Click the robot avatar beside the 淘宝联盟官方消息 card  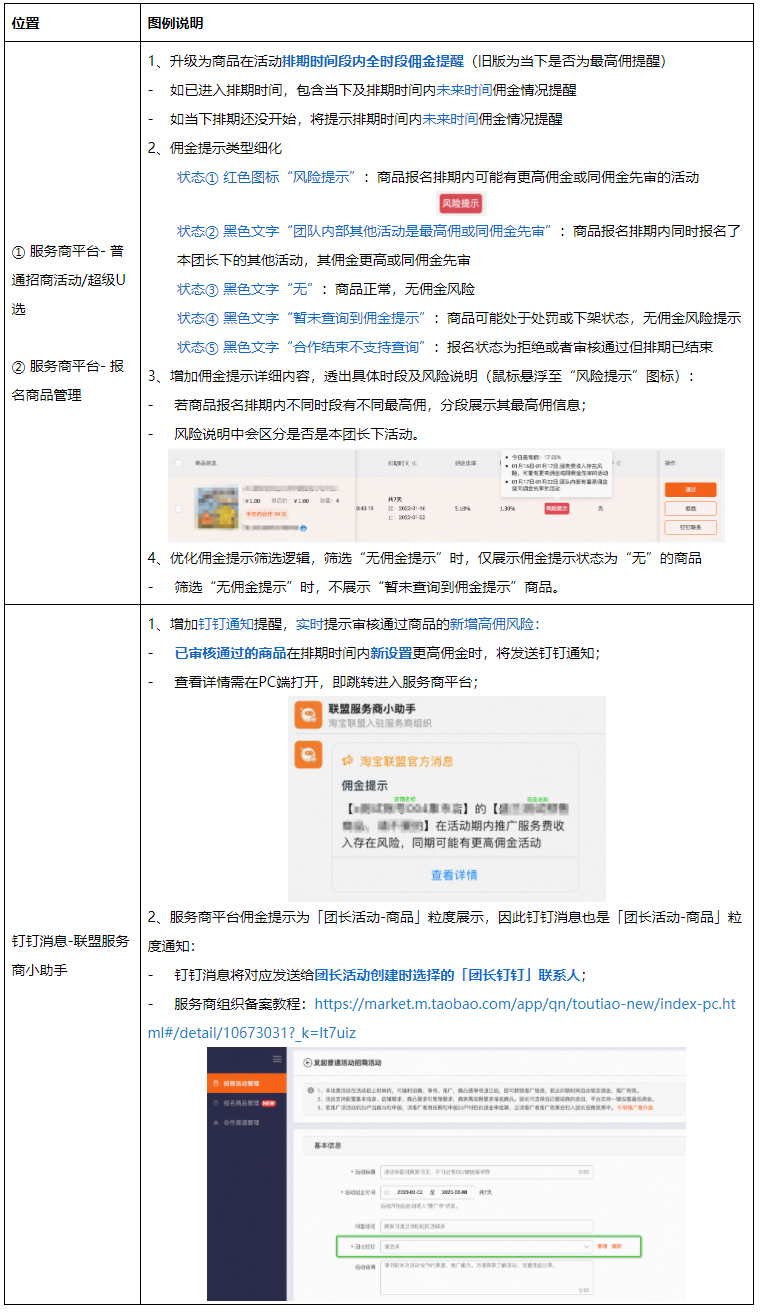(308, 754)
